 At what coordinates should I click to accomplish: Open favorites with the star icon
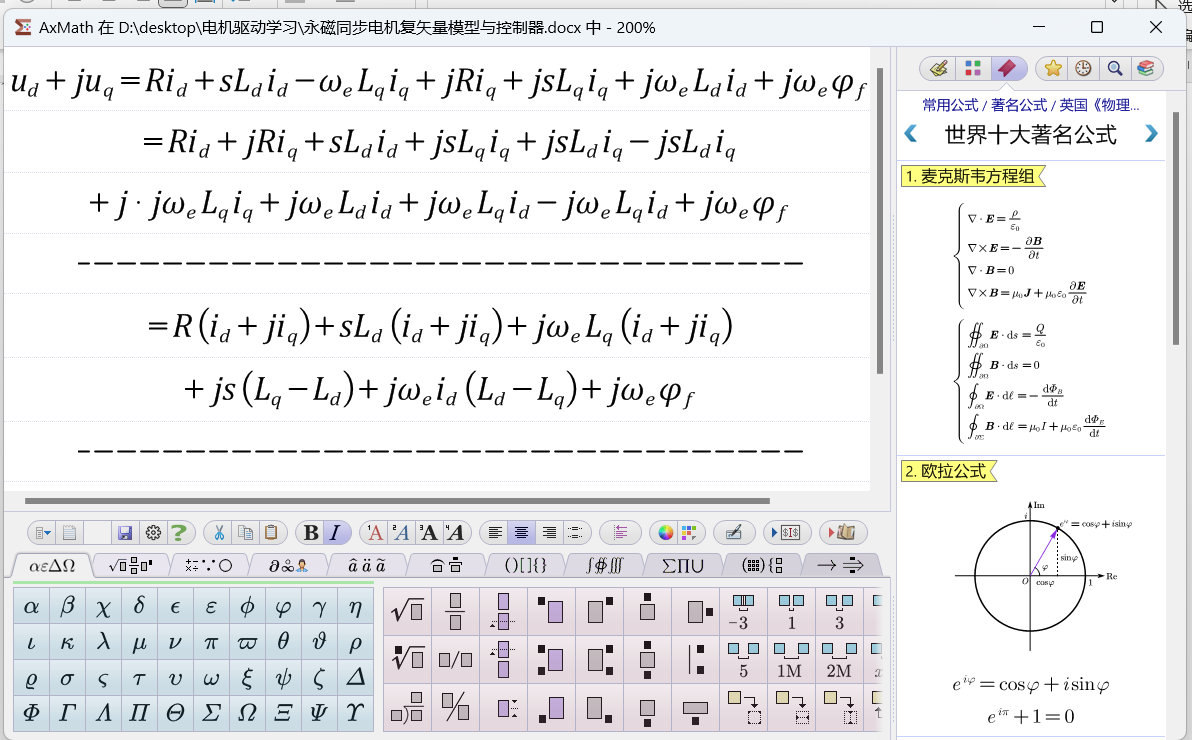[x=1053, y=68]
